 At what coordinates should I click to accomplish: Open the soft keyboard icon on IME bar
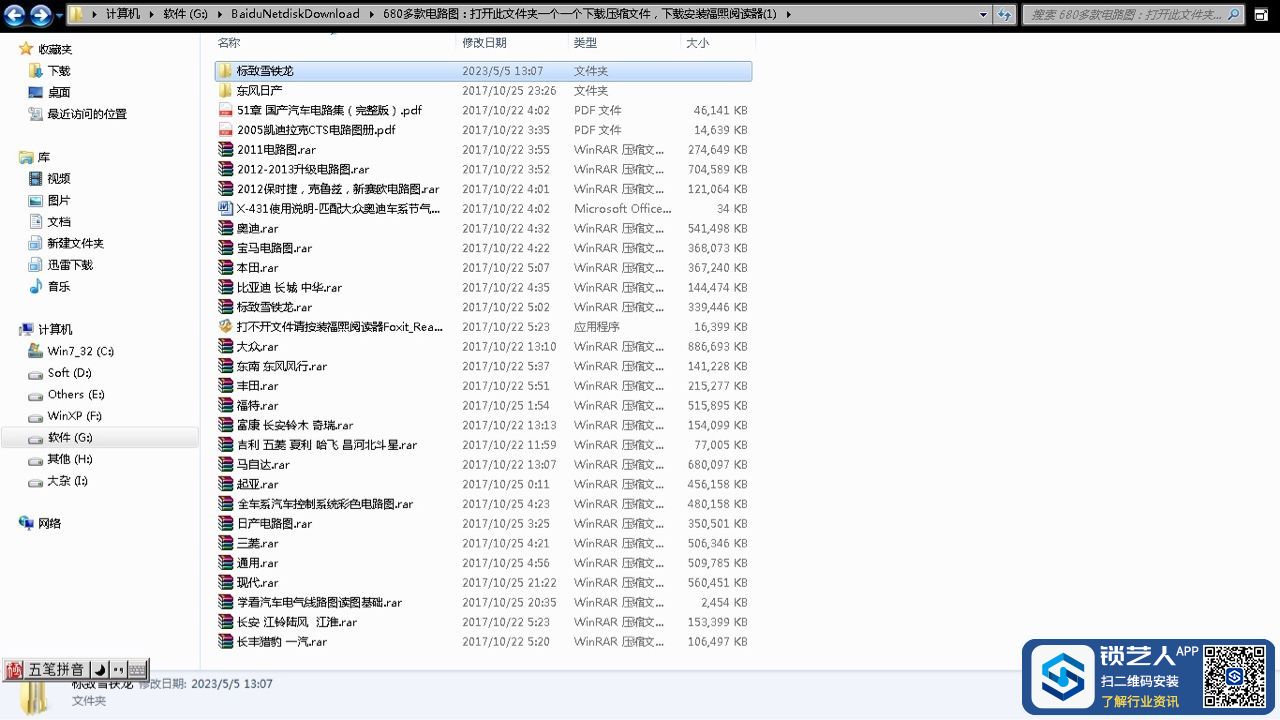point(138,670)
